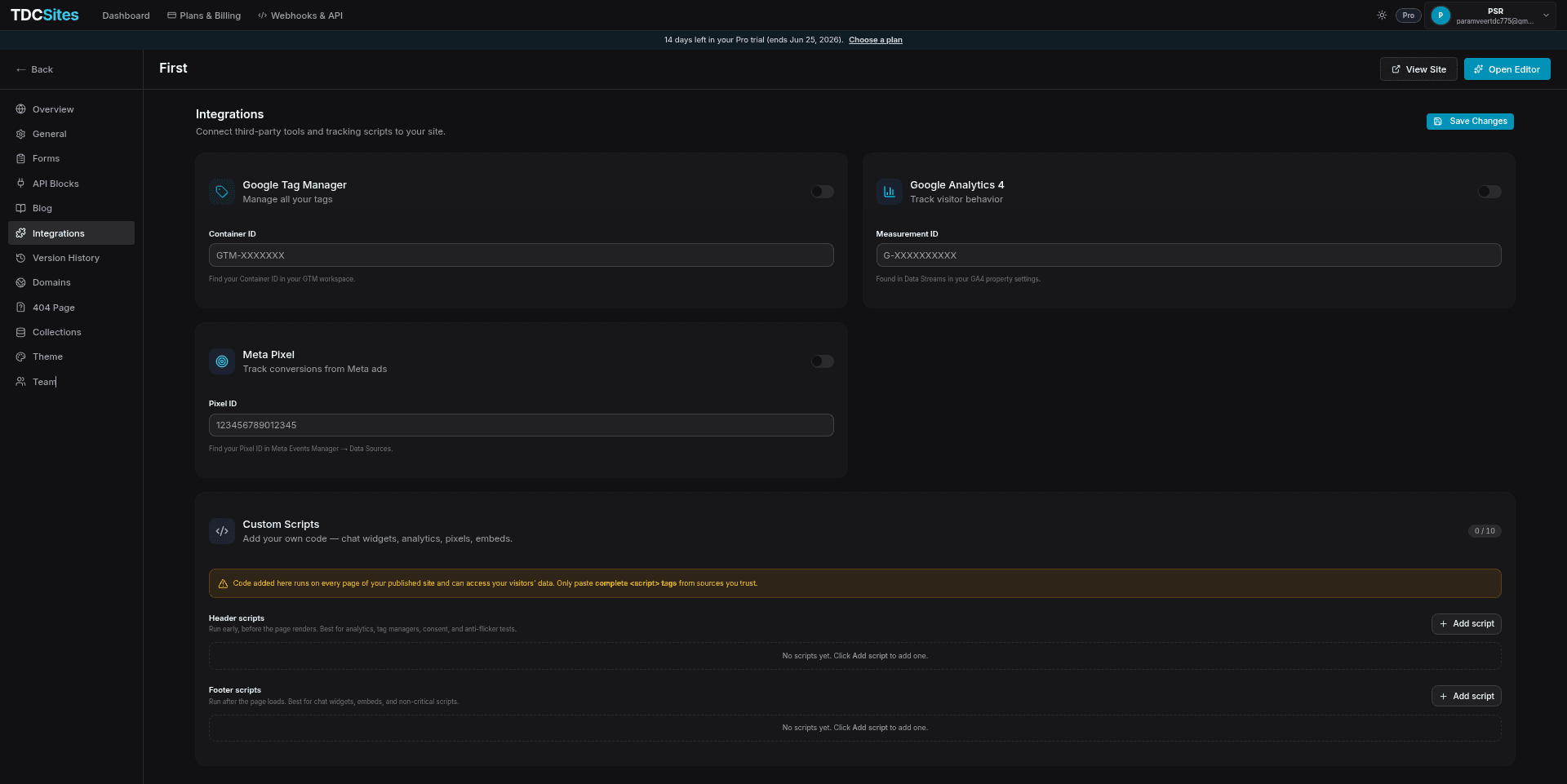The image size is (1567, 784).
Task: Open Plans & Billing in top nav
Action: tap(204, 16)
